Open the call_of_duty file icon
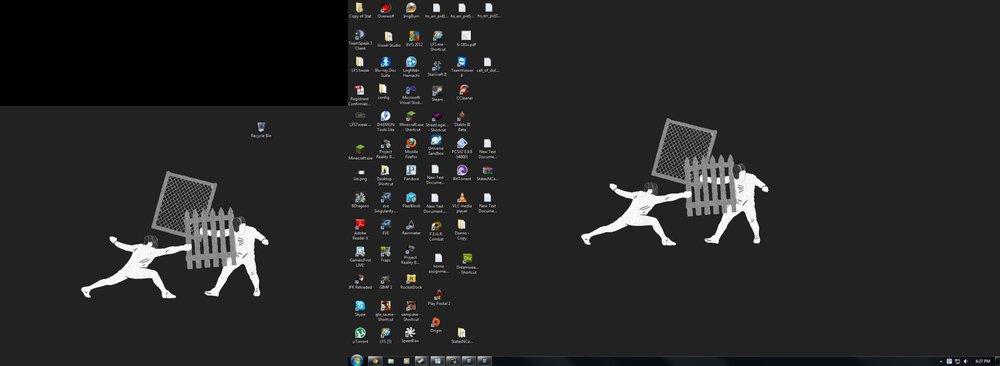 click(x=487, y=65)
